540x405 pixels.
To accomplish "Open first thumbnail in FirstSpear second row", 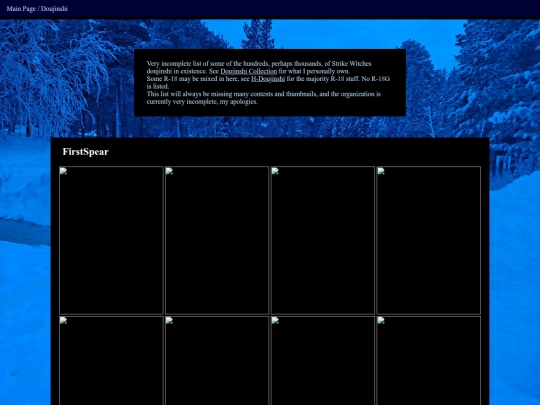I will click(111, 361).
